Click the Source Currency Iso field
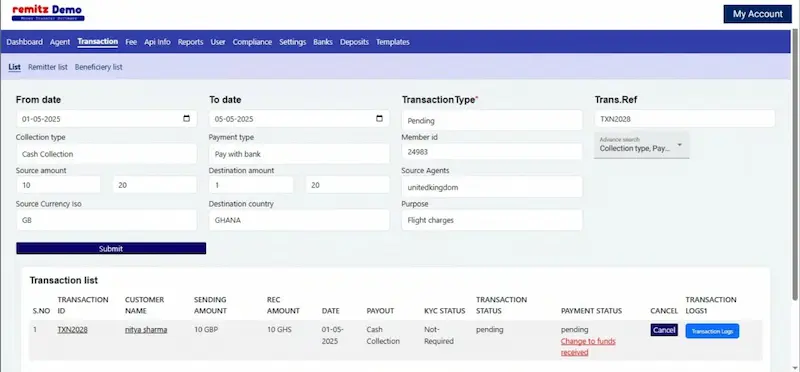The width and height of the screenshot is (800, 372). (107, 220)
